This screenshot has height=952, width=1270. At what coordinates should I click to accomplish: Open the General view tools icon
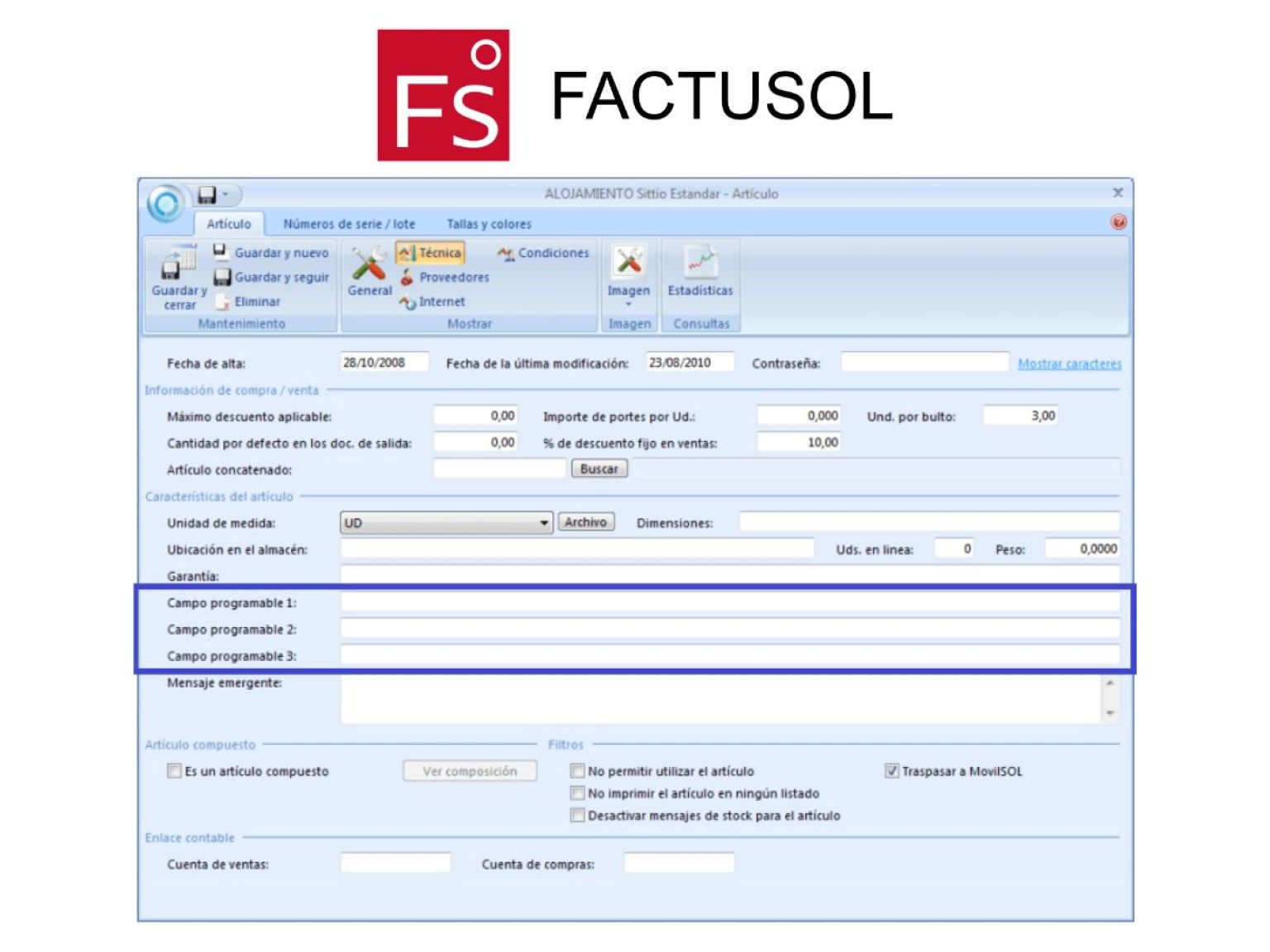pos(369,264)
